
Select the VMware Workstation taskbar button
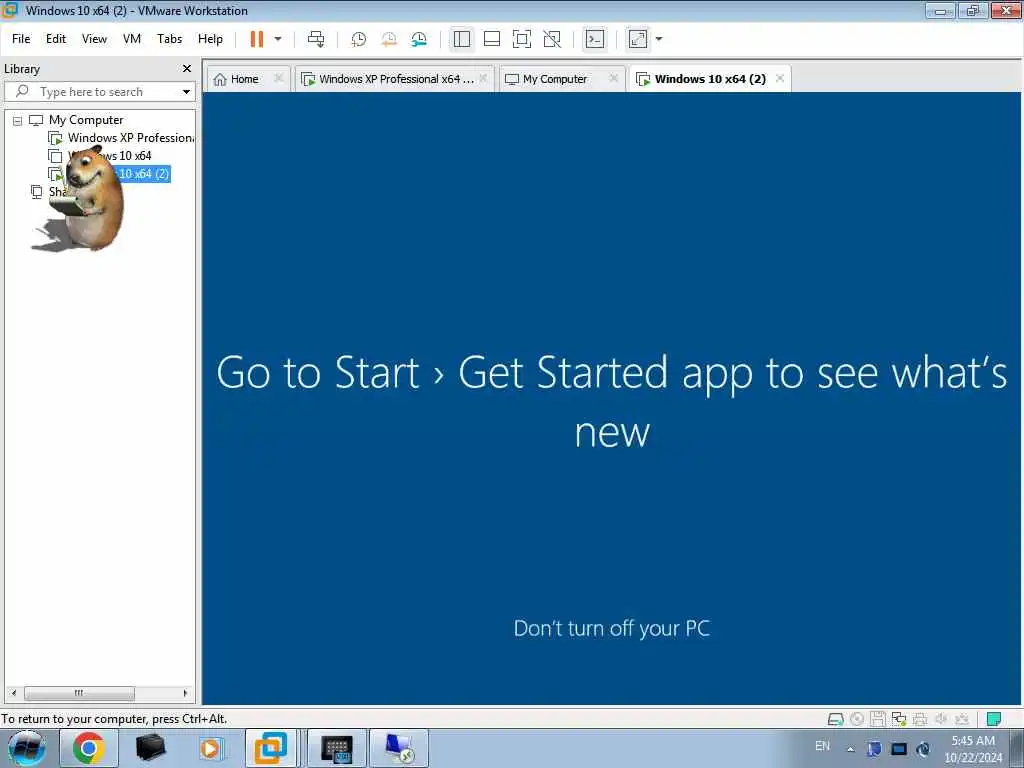point(270,748)
